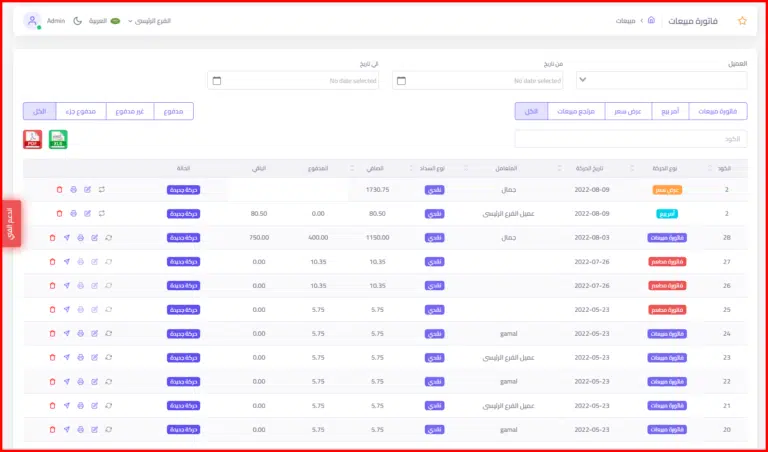Go to home via breadcrumb icon
The image size is (768, 452).
(651, 20)
